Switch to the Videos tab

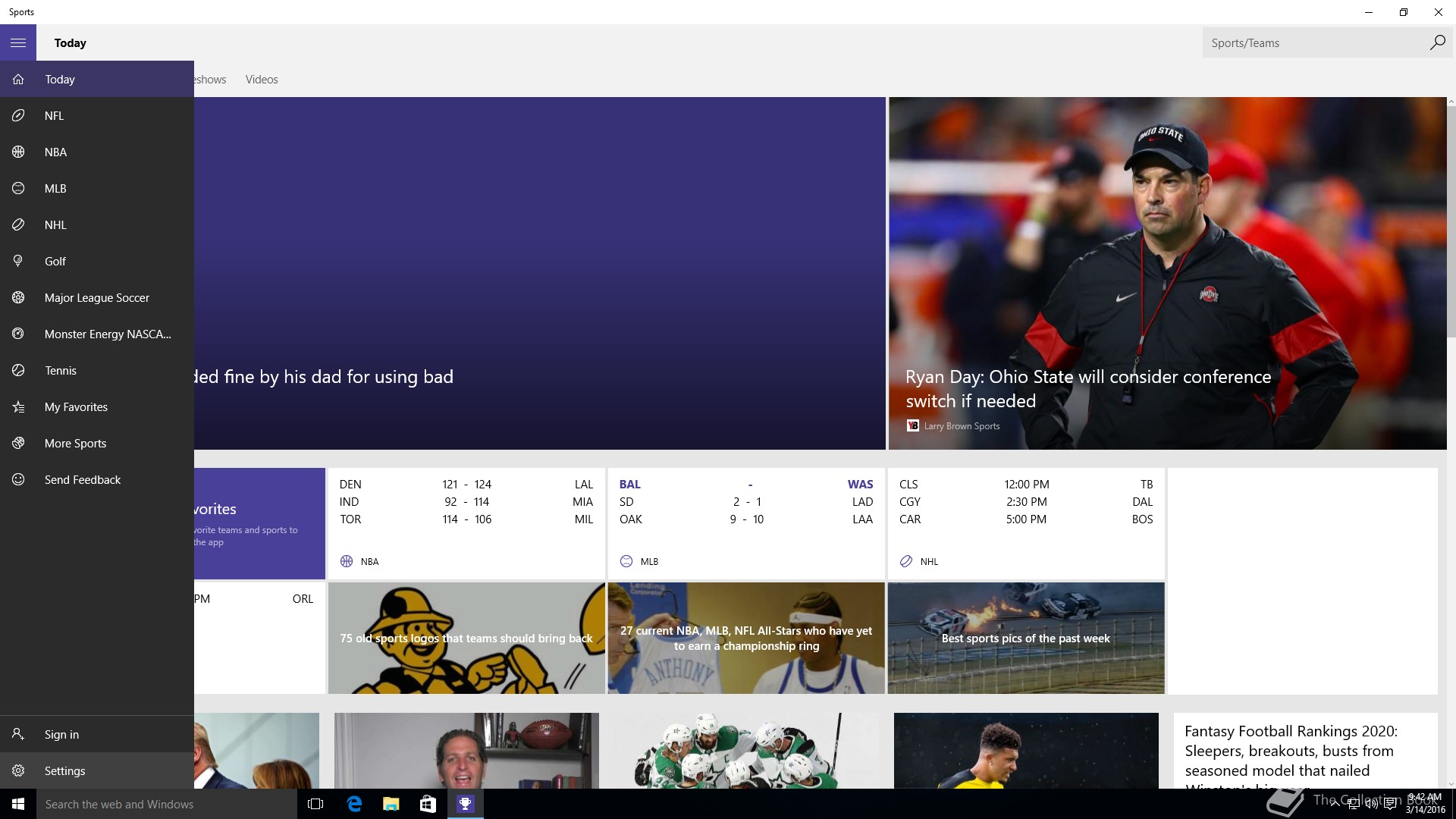(262, 79)
